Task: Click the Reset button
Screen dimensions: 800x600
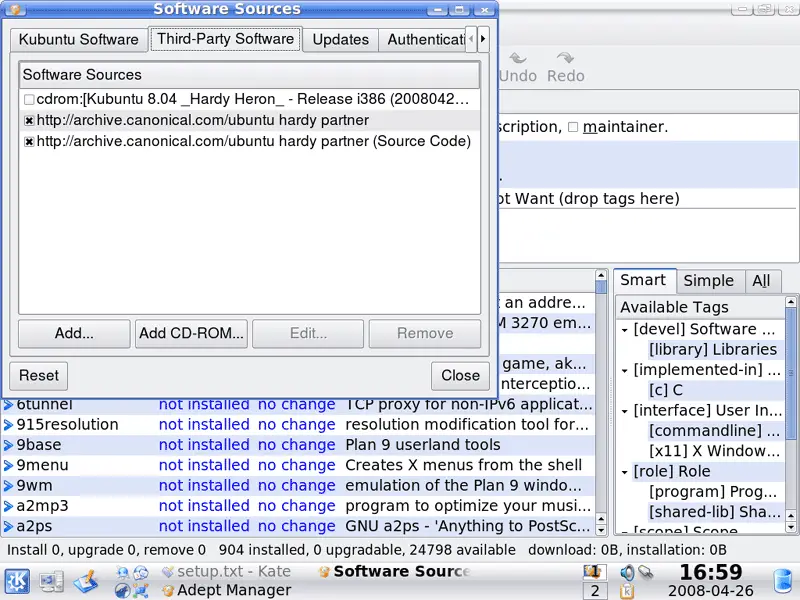Action: 39,376
